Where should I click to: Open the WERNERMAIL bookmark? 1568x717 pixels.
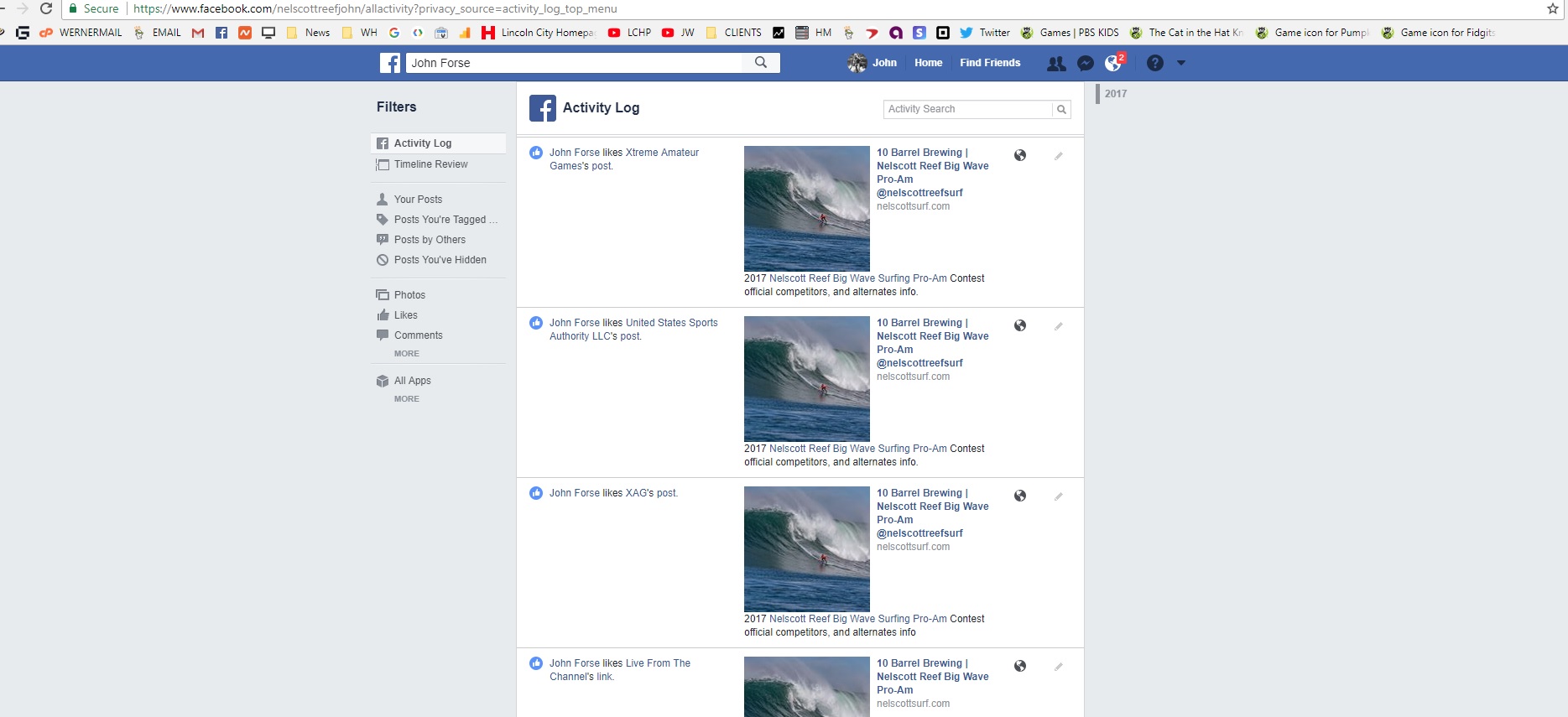pyautogui.click(x=81, y=33)
